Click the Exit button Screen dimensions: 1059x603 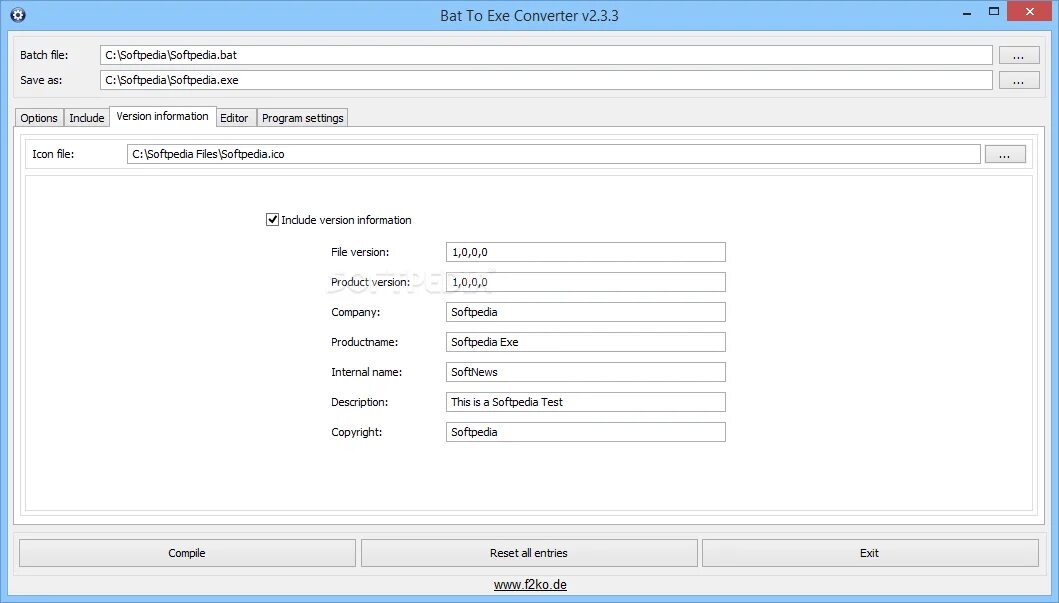pyautogui.click(x=870, y=553)
